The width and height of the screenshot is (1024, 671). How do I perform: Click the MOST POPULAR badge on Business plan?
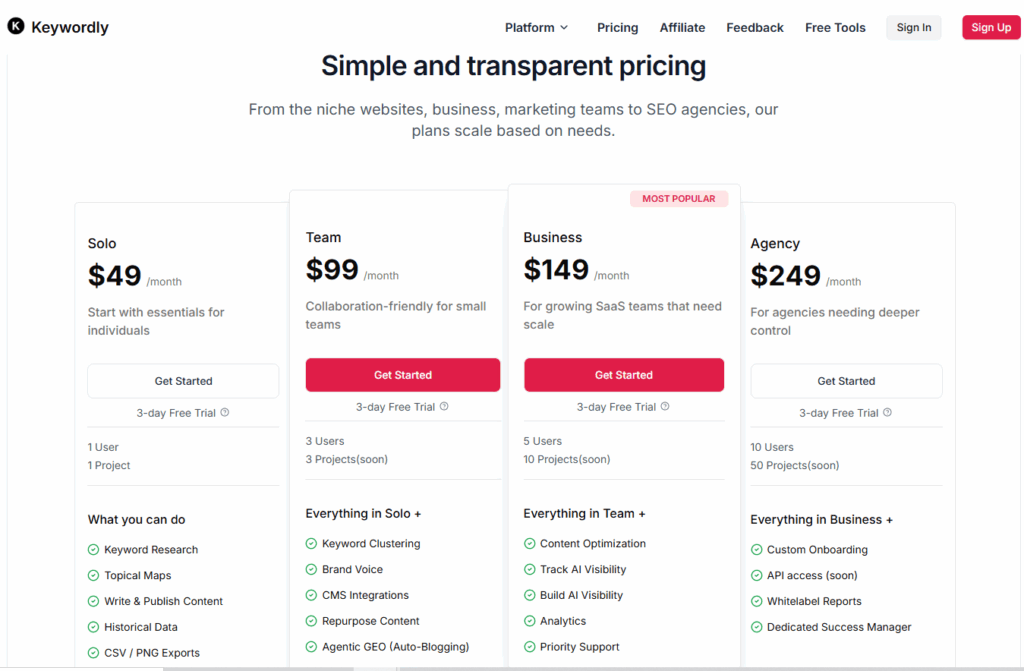[679, 198]
